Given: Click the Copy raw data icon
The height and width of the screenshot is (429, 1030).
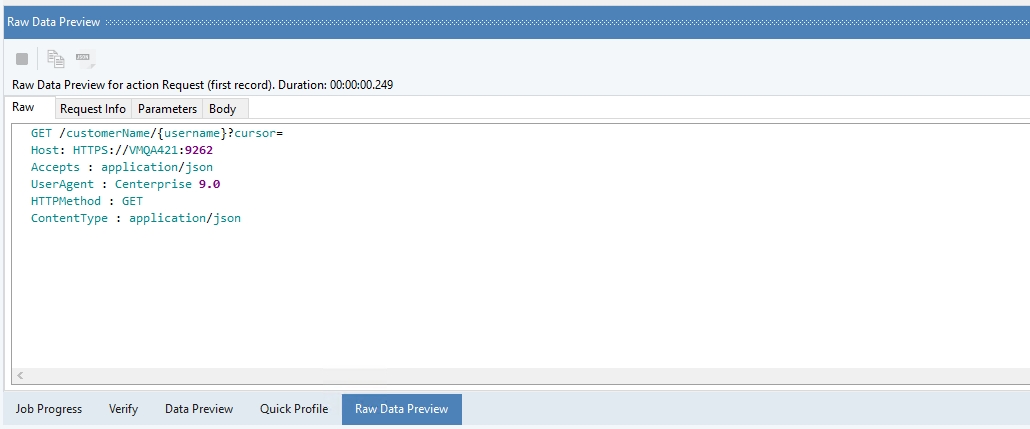Looking at the screenshot, I should tap(56, 59).
